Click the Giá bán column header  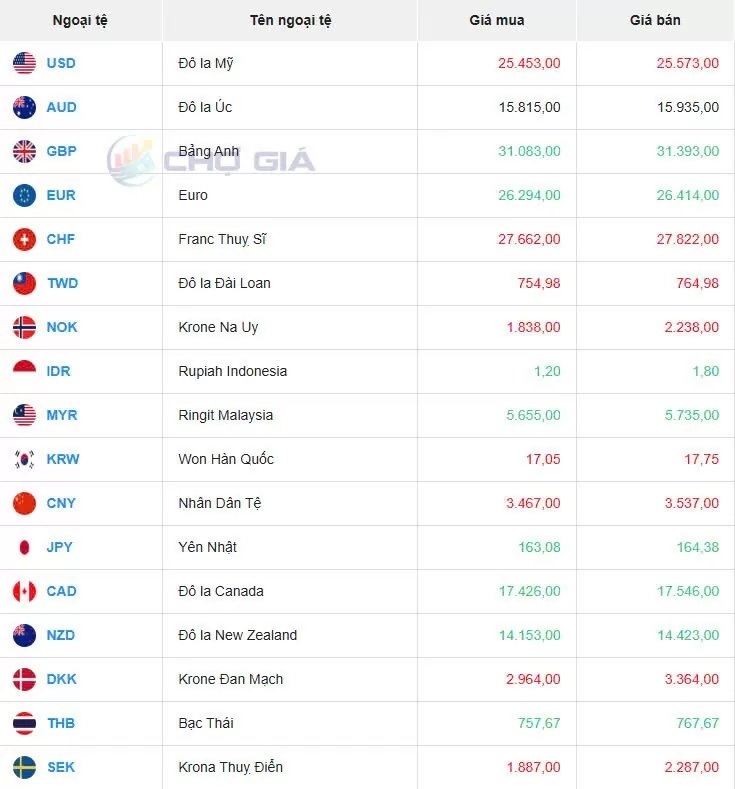(x=655, y=20)
